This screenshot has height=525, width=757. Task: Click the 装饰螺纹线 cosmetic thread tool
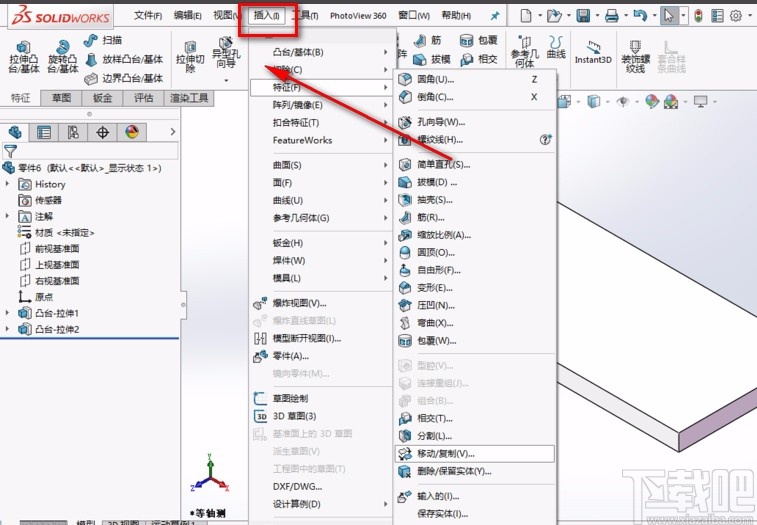(x=635, y=57)
